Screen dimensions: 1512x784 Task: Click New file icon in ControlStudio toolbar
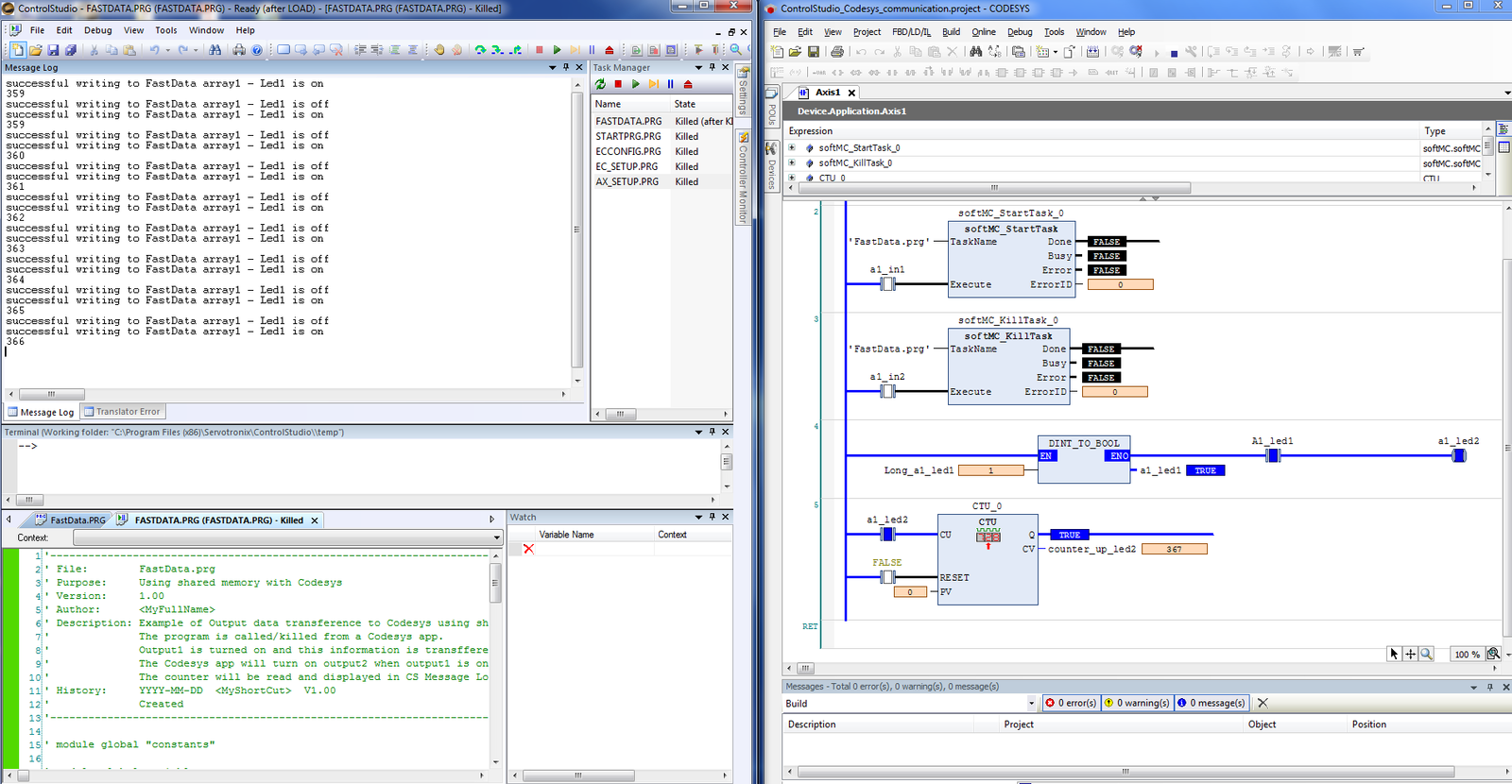pyautogui.click(x=18, y=50)
